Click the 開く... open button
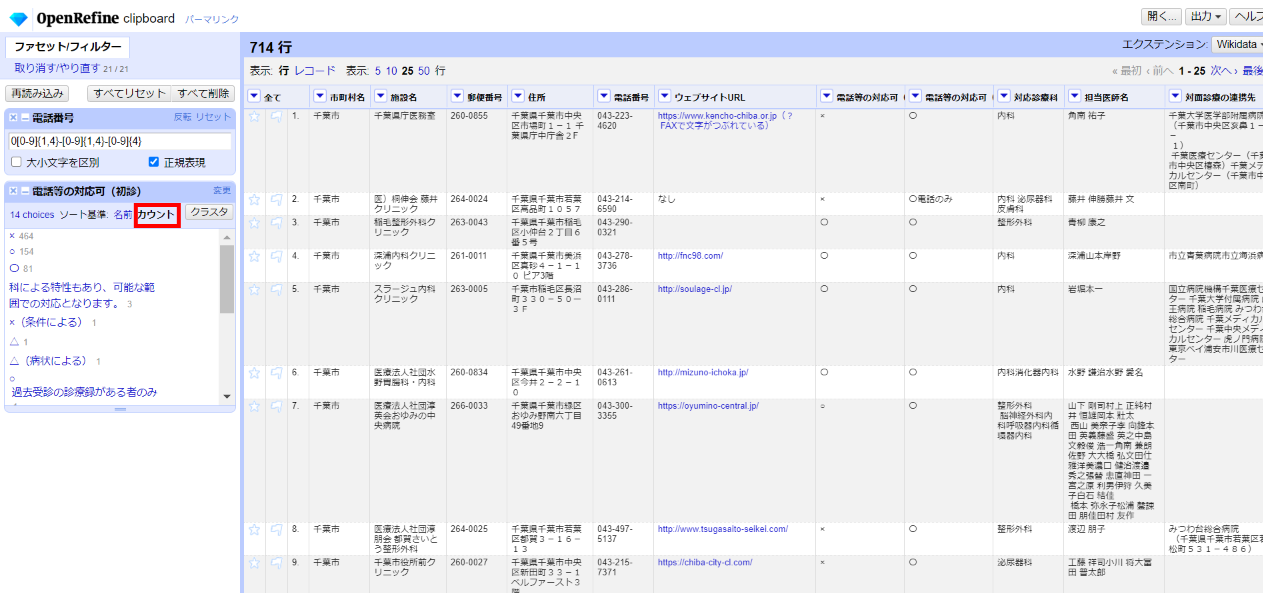 1161,16
